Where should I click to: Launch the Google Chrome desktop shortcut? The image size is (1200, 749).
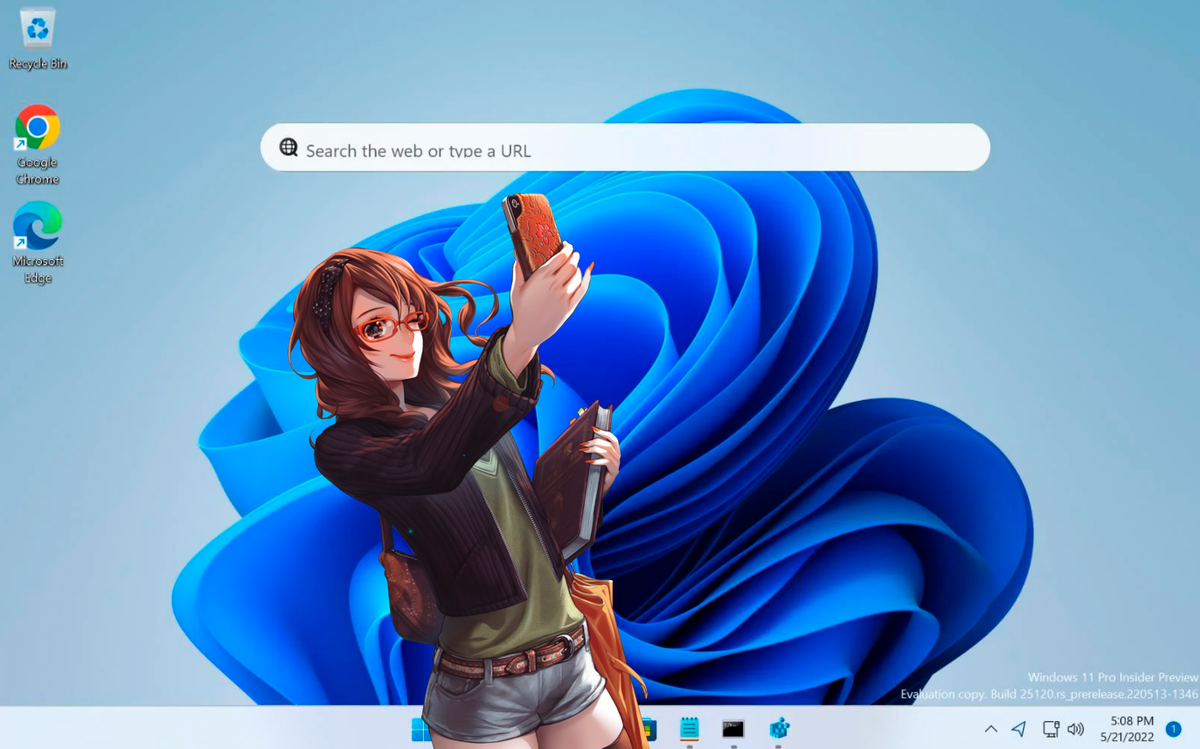click(x=38, y=145)
